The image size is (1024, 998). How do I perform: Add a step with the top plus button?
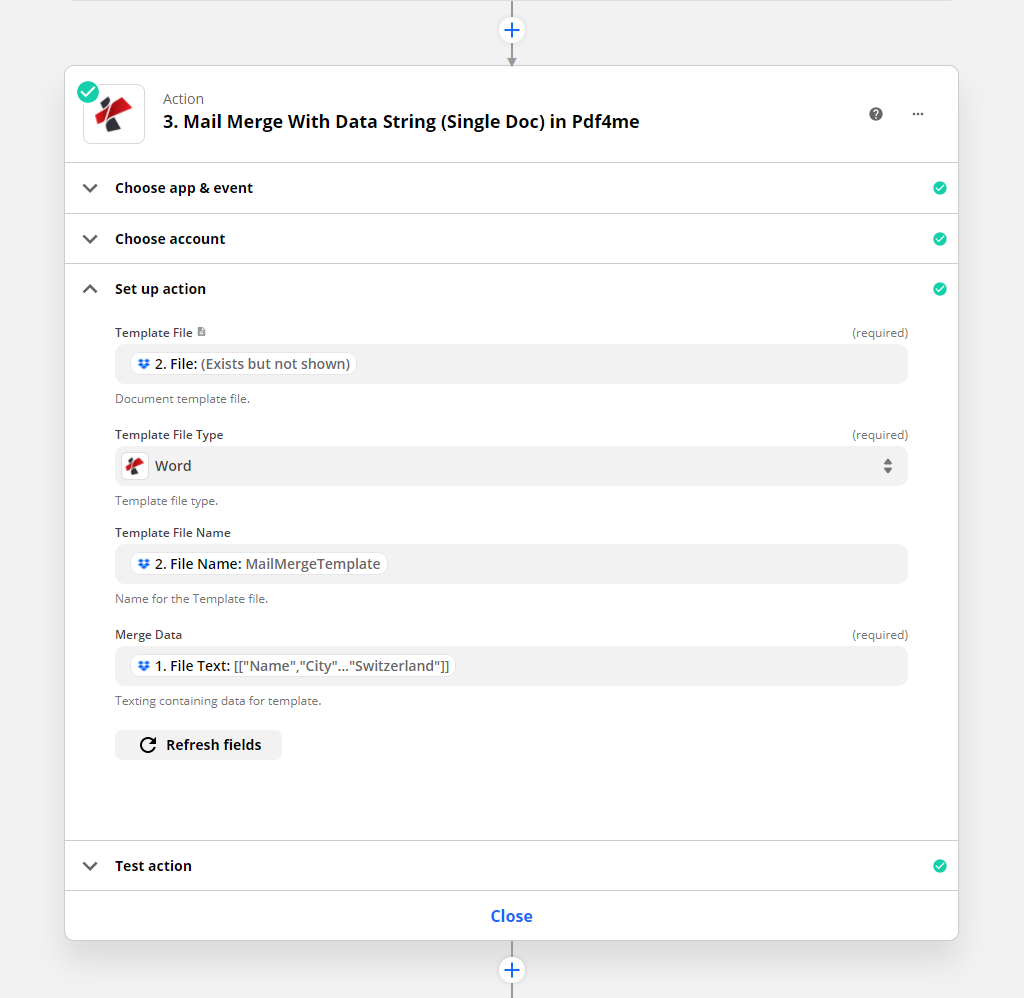(512, 30)
